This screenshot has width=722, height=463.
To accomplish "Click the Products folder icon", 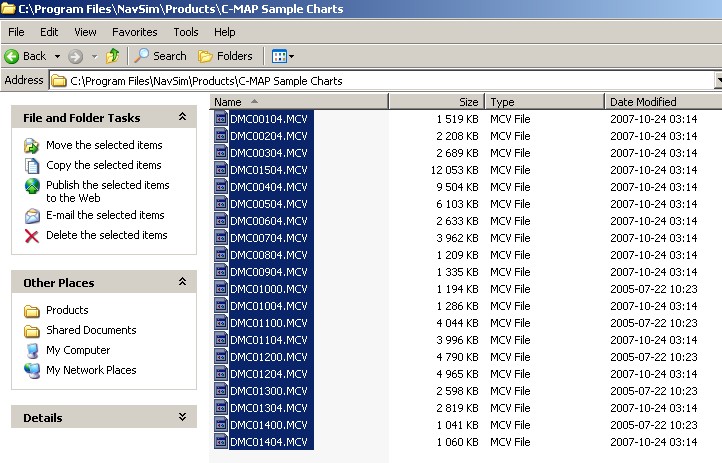I will (31, 311).
